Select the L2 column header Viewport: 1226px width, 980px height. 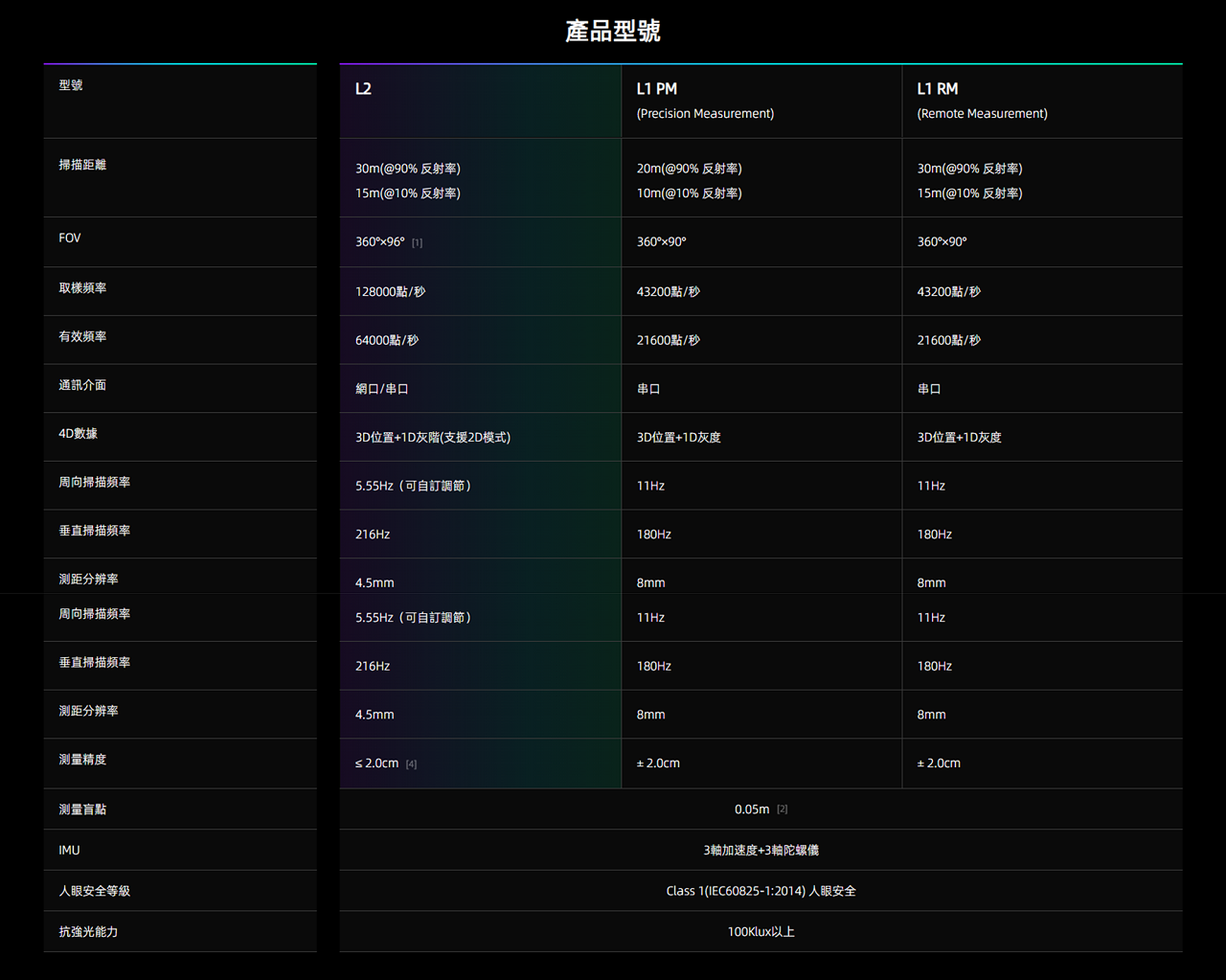(363, 89)
